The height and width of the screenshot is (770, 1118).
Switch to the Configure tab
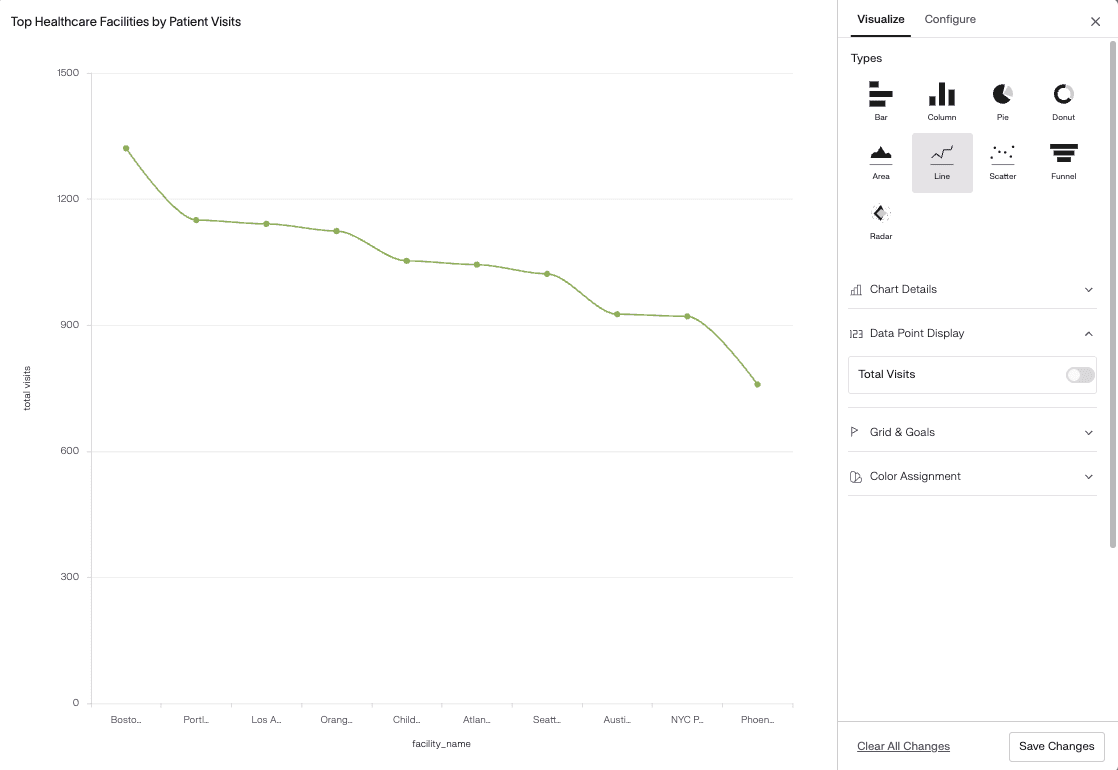pos(949,19)
